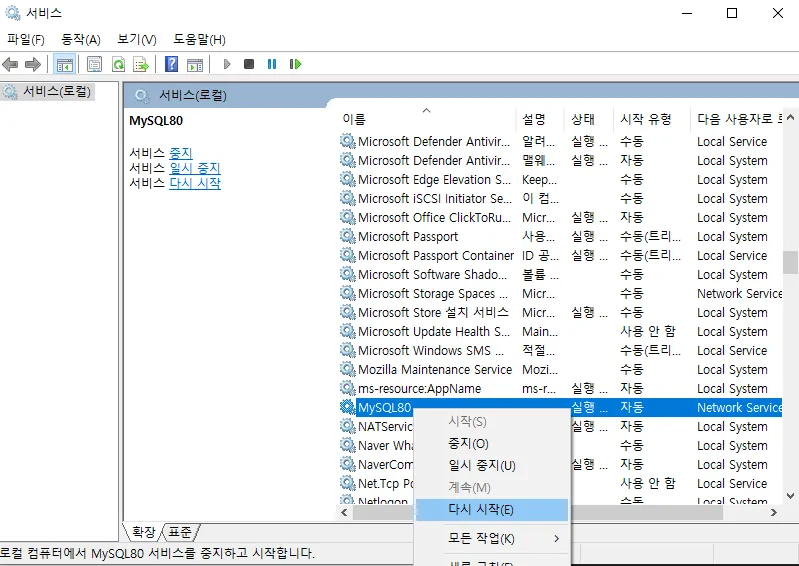Select the Microsoft Passport service row
The image size is (799, 566).
coord(561,236)
